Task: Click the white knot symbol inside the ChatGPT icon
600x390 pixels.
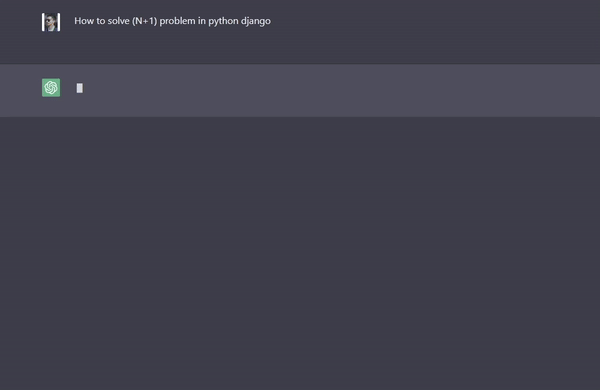Action: click(x=51, y=88)
